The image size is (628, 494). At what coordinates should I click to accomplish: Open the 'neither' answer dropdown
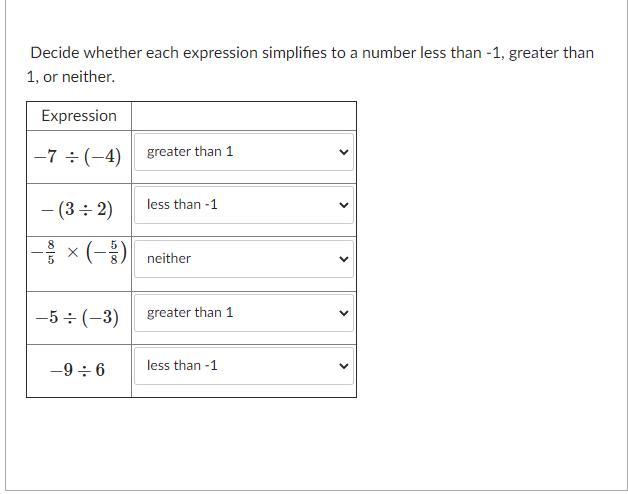243,258
